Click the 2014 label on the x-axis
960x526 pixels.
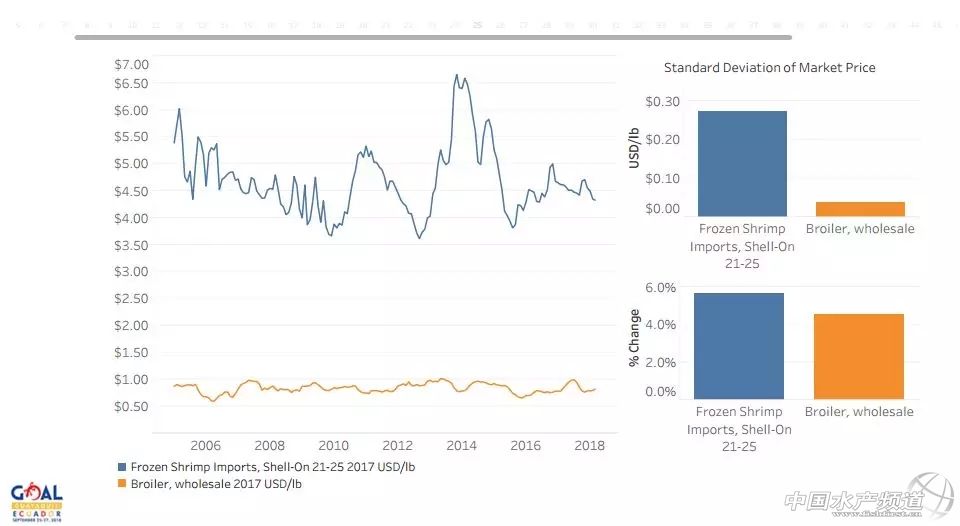click(x=461, y=446)
